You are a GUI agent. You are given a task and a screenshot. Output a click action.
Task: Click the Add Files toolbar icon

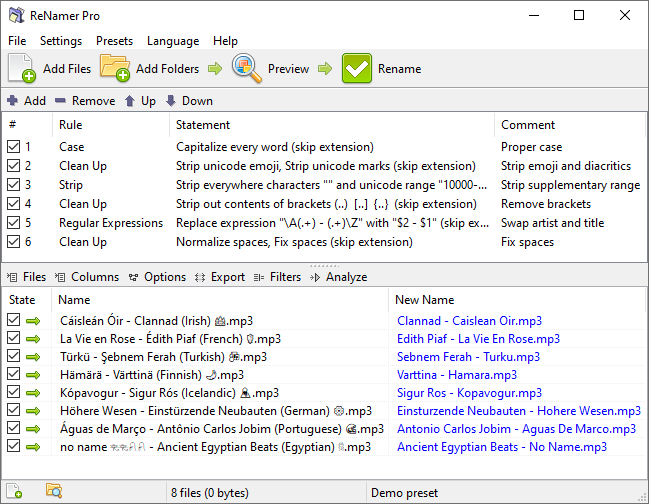tap(23, 69)
